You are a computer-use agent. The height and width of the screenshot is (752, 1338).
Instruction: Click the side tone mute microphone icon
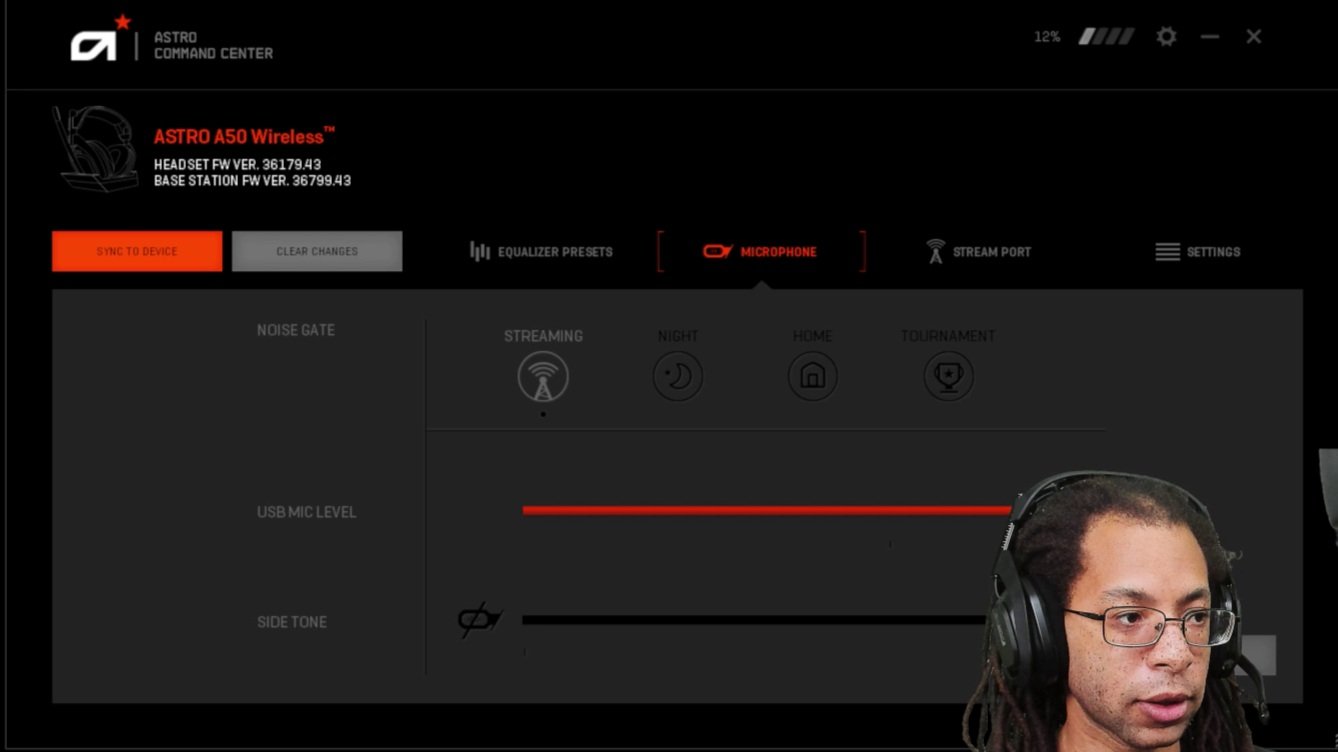click(x=480, y=620)
